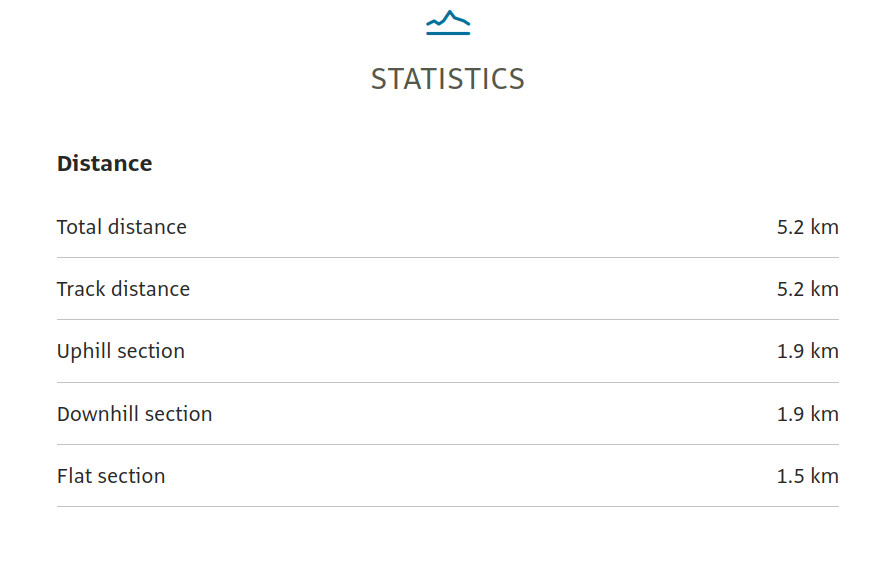Click the underline beneath the mountain icon
Screen dimensions: 882x573
click(448, 33)
